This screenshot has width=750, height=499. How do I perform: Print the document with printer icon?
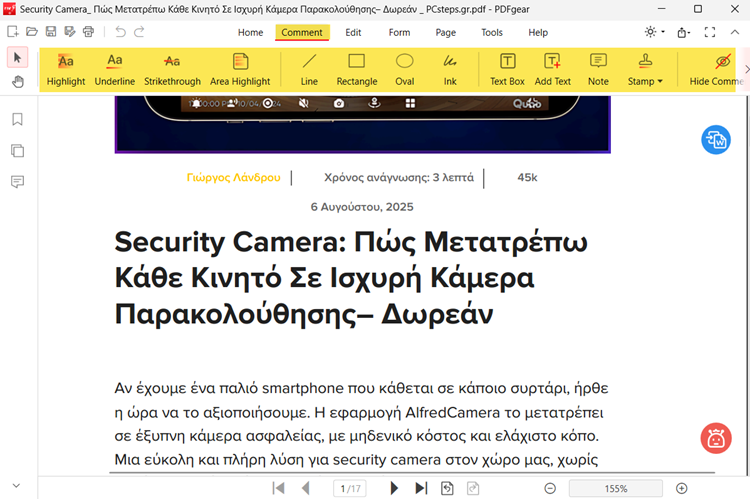(x=88, y=32)
